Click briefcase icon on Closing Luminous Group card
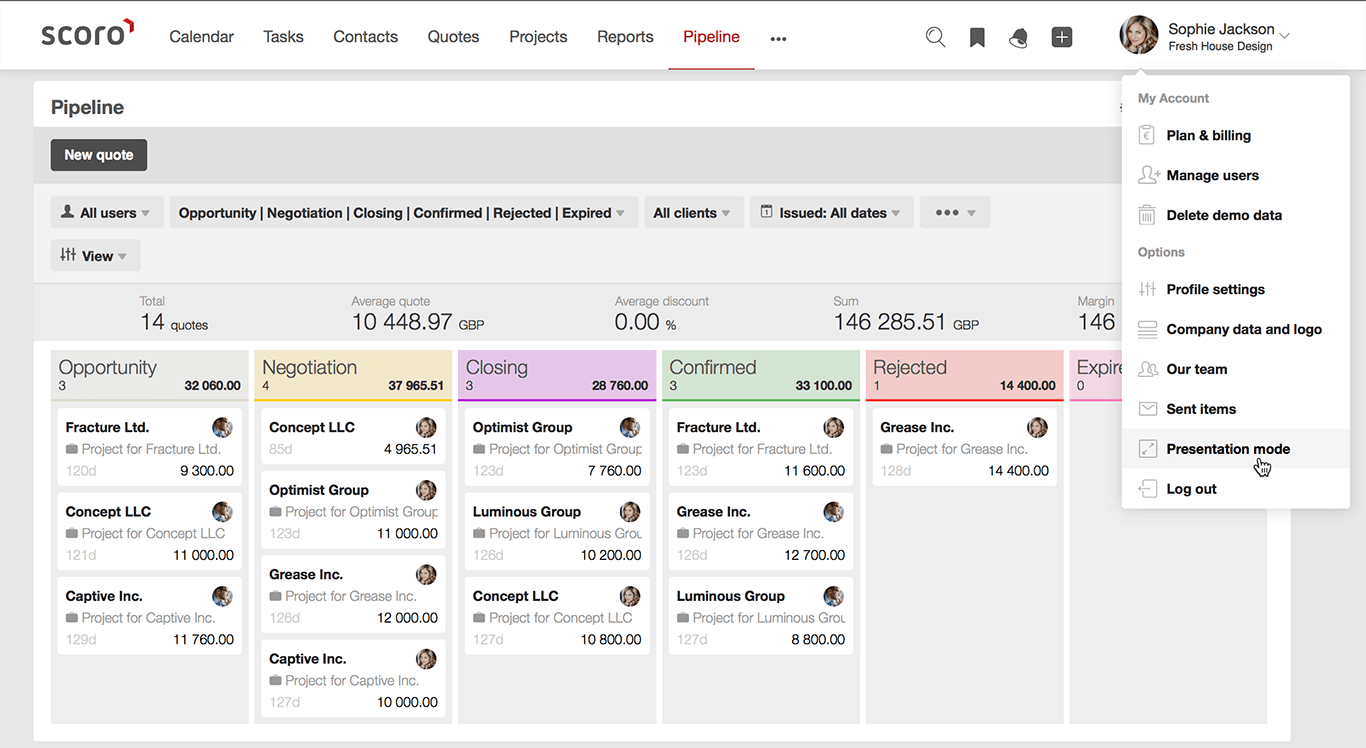 point(479,534)
